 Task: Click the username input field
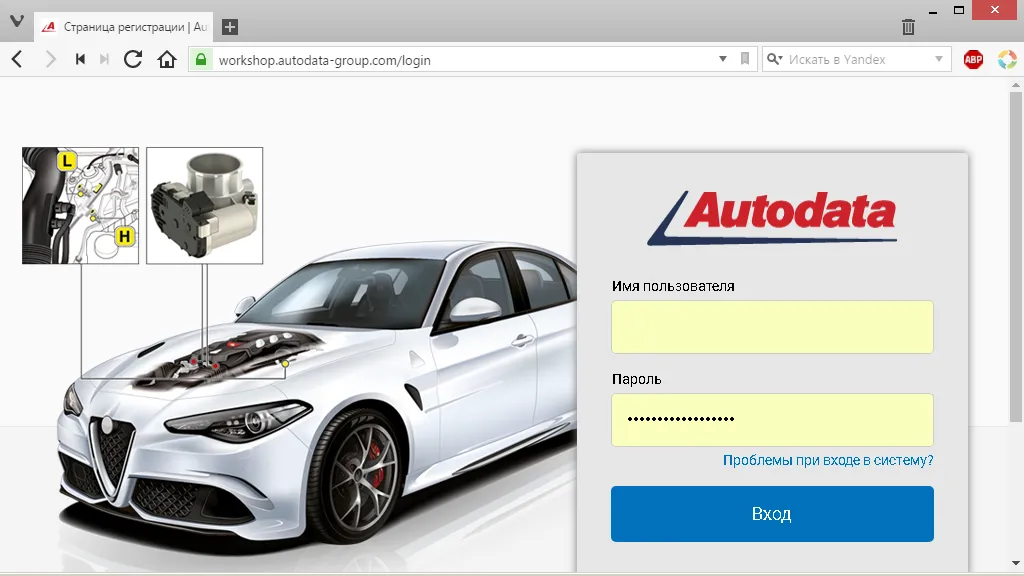772,327
